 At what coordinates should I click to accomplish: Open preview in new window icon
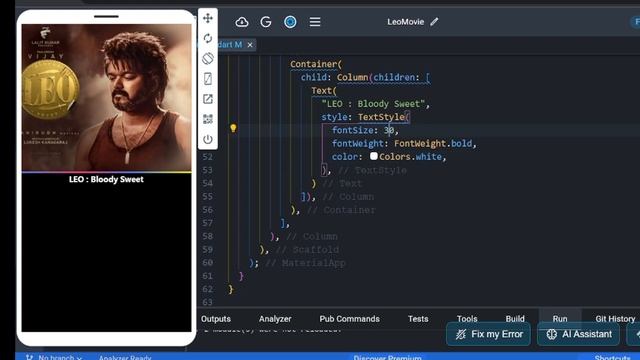(x=208, y=99)
